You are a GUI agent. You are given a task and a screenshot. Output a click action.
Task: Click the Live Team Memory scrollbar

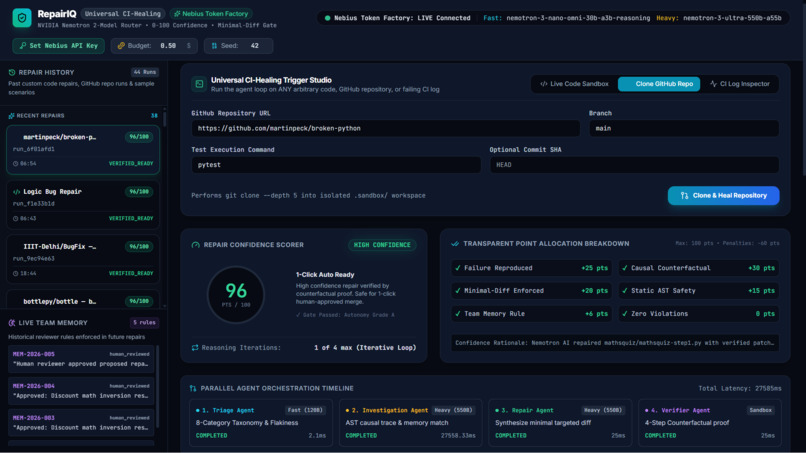click(157, 387)
